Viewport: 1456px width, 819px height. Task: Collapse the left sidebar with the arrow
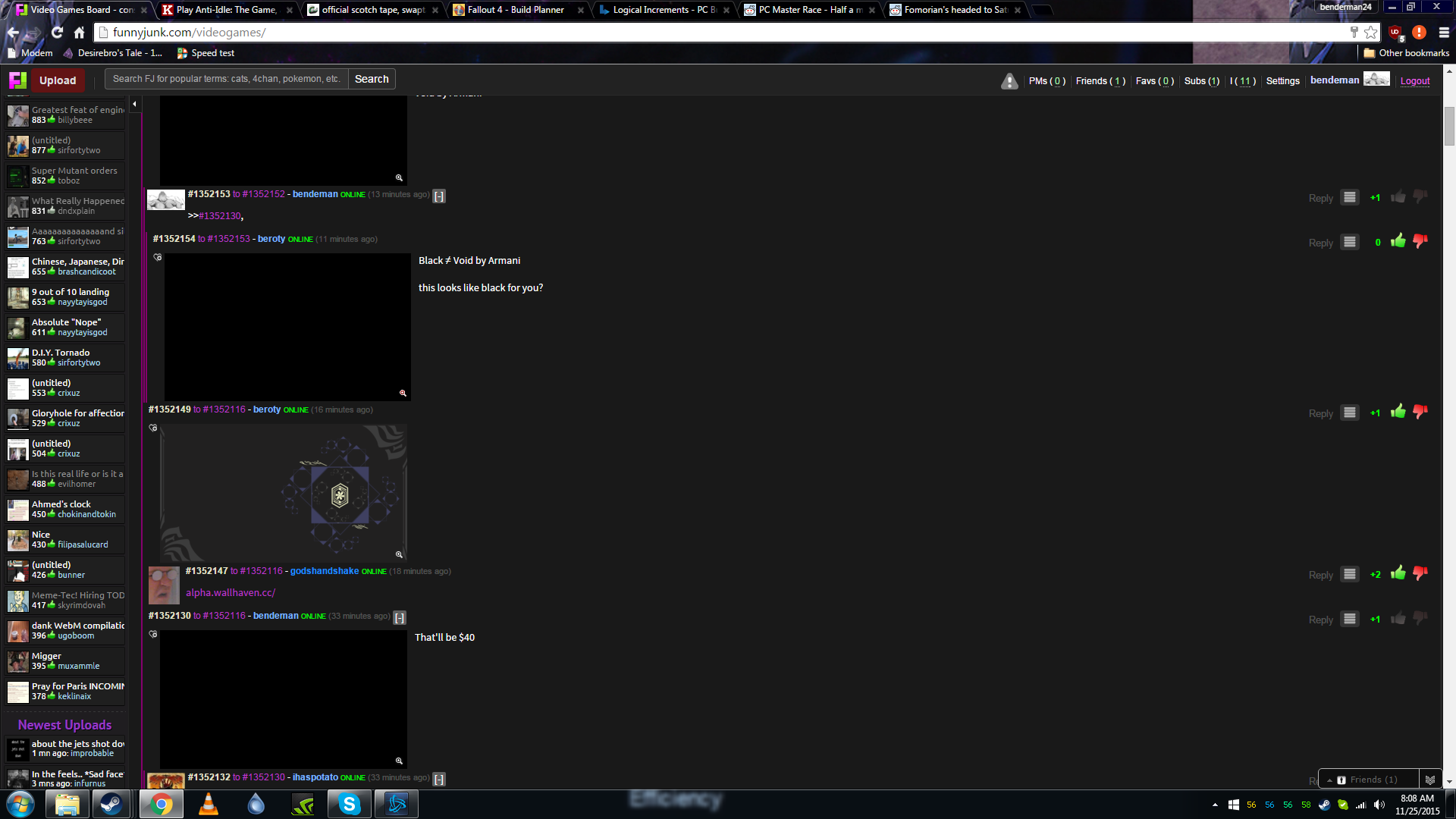pyautogui.click(x=135, y=104)
